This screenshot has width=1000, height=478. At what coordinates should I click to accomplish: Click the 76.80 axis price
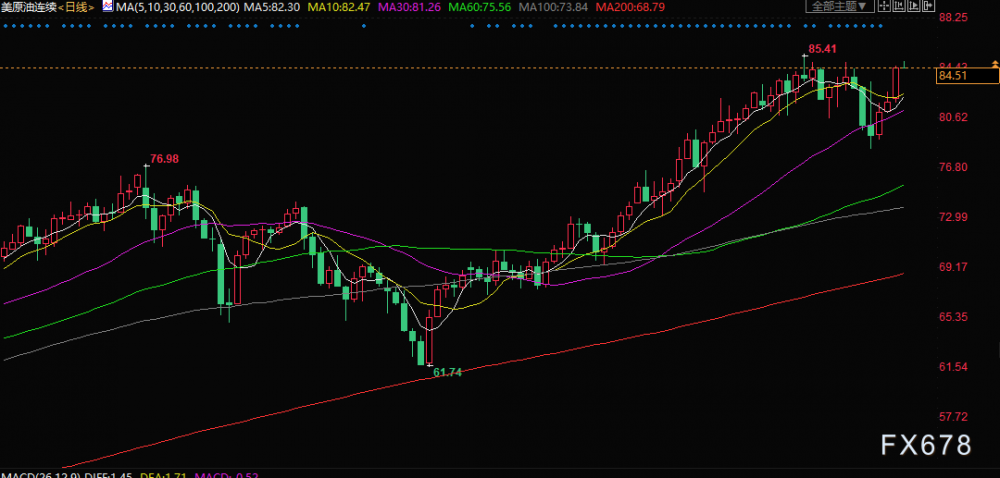(x=954, y=167)
